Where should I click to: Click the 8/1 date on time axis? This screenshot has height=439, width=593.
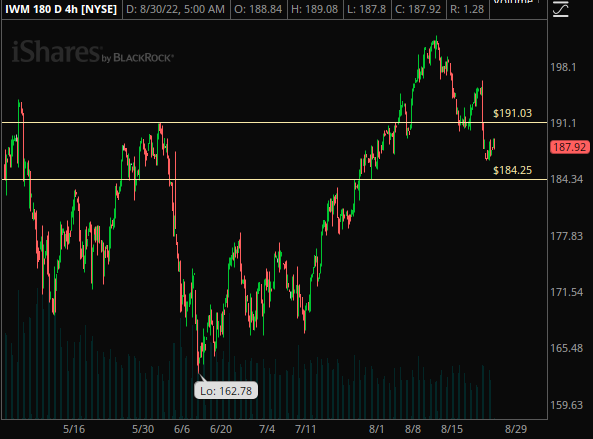(376, 429)
